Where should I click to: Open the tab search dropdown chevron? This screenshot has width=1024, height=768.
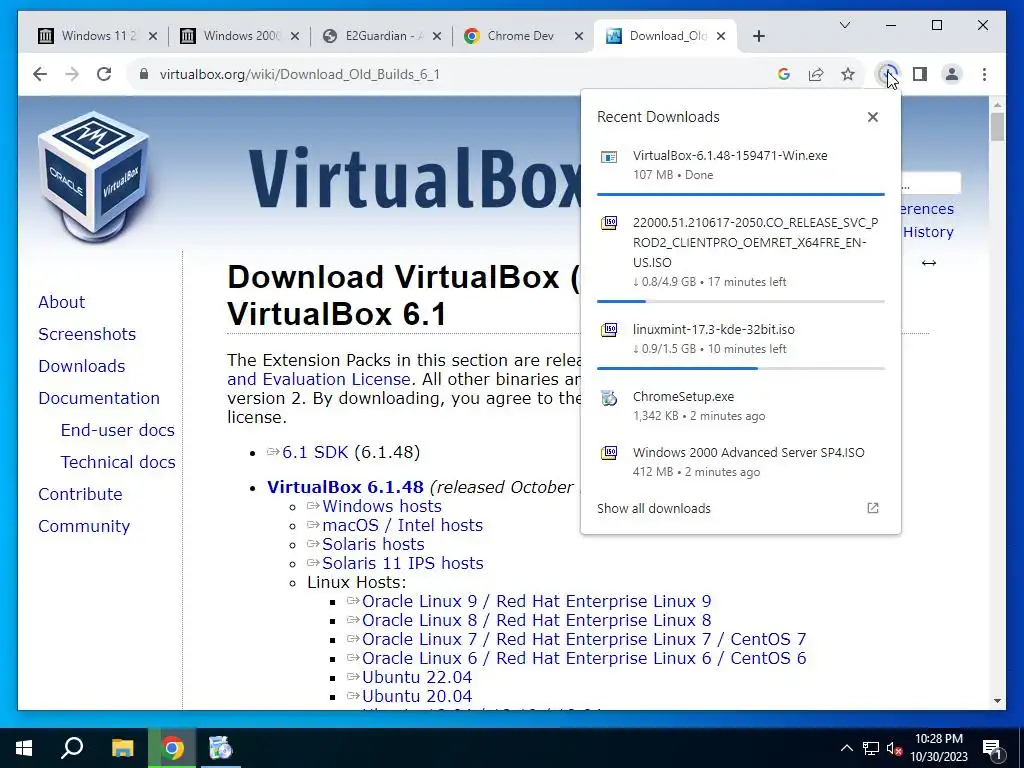[844, 25]
